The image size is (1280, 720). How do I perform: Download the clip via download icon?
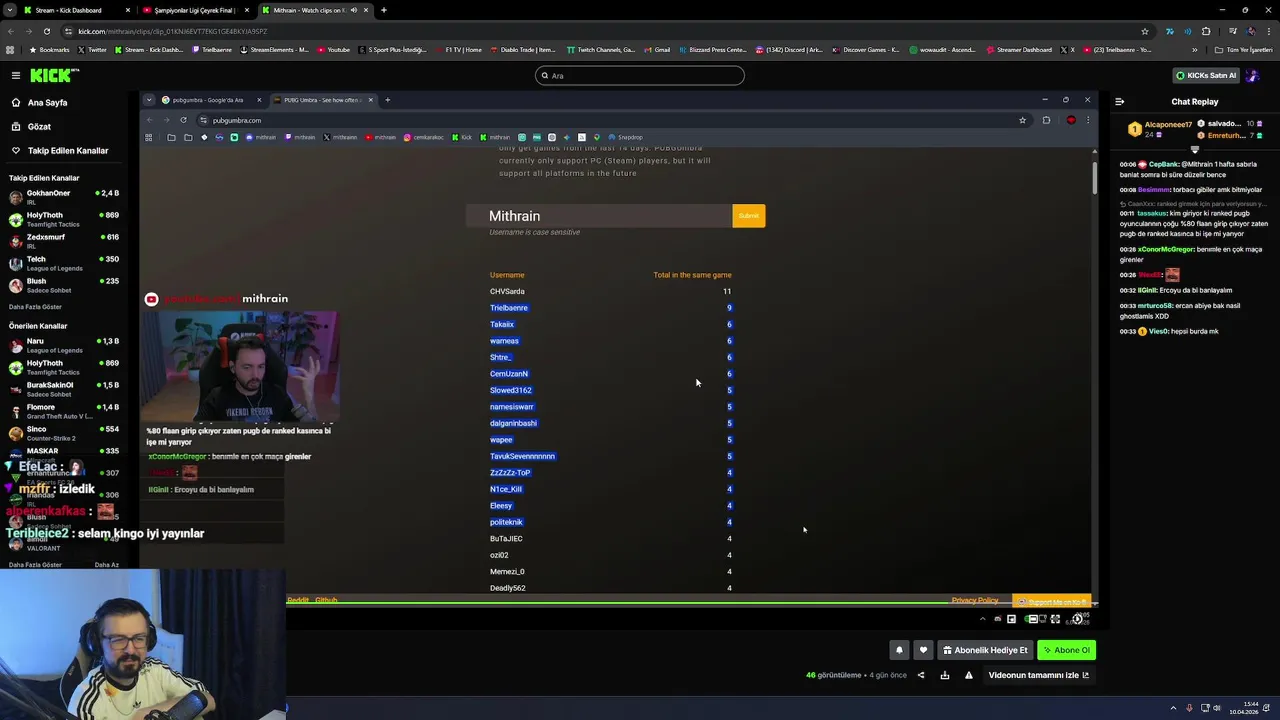pos(945,675)
